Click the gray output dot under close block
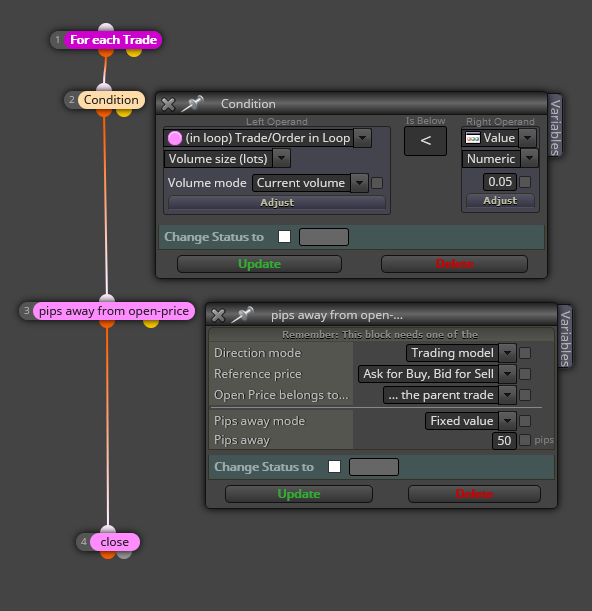592x611 pixels. pos(124,554)
